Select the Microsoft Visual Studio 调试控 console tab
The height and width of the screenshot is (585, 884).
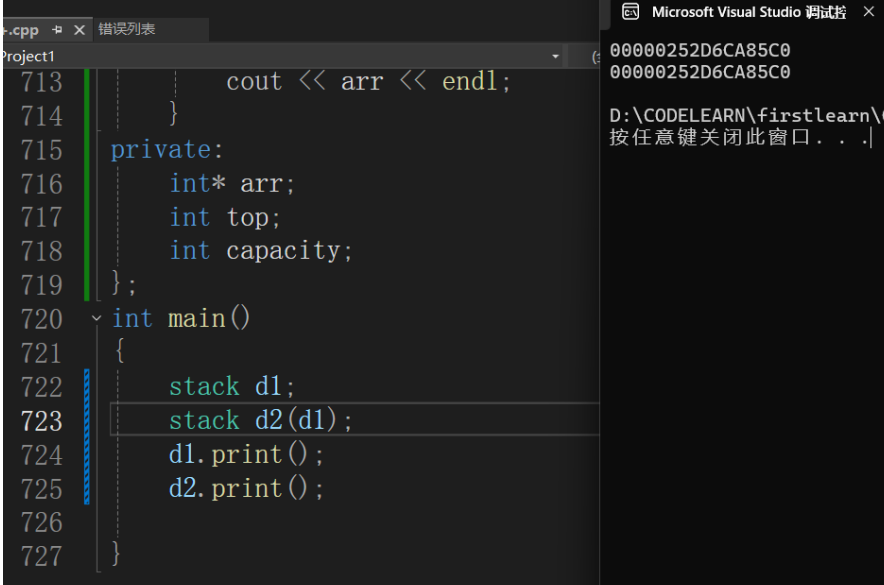[749, 12]
